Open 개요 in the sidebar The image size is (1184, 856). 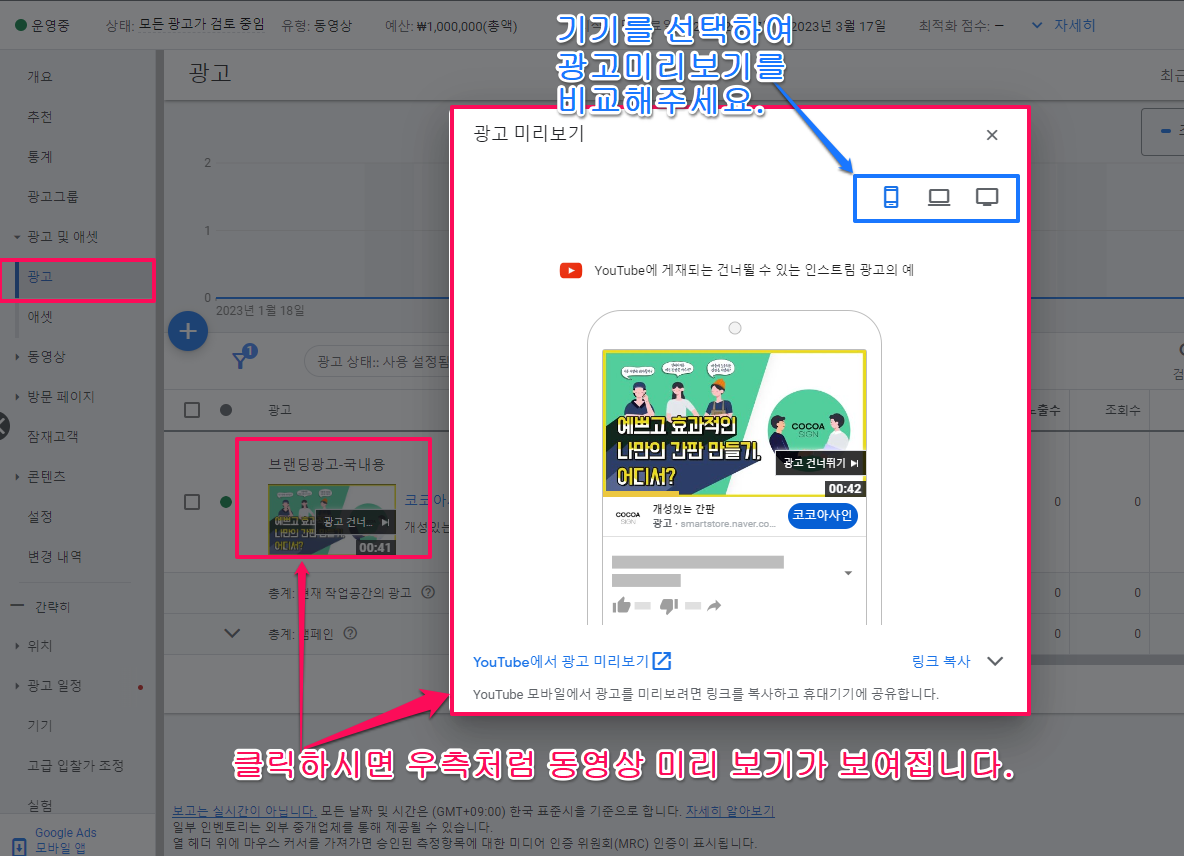pyautogui.click(x=40, y=76)
